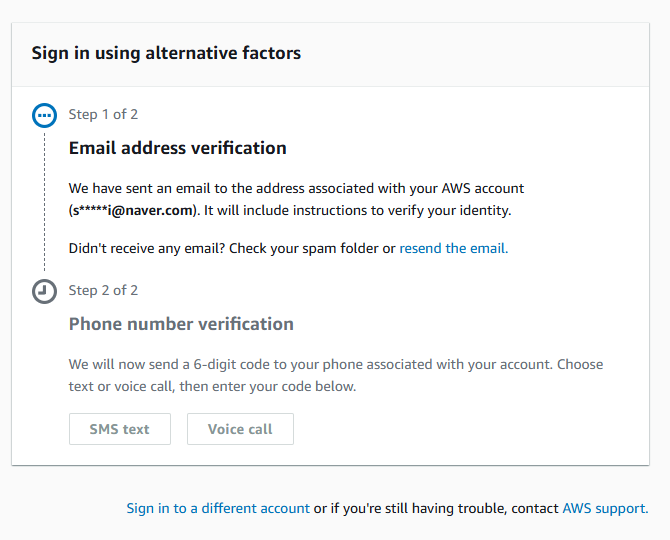Viewport: 670px width, 540px height.
Task: Choose the SMS text option
Action: click(x=120, y=429)
